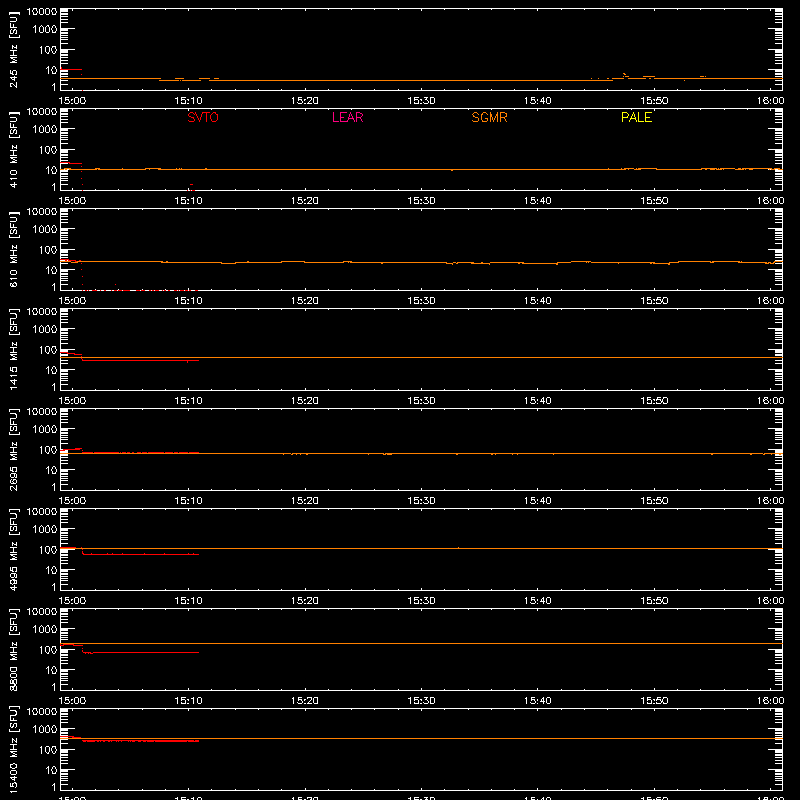The height and width of the screenshot is (800, 800).
Task: Select the '410 MHz [SFU]' axis title
Action: click(13, 149)
